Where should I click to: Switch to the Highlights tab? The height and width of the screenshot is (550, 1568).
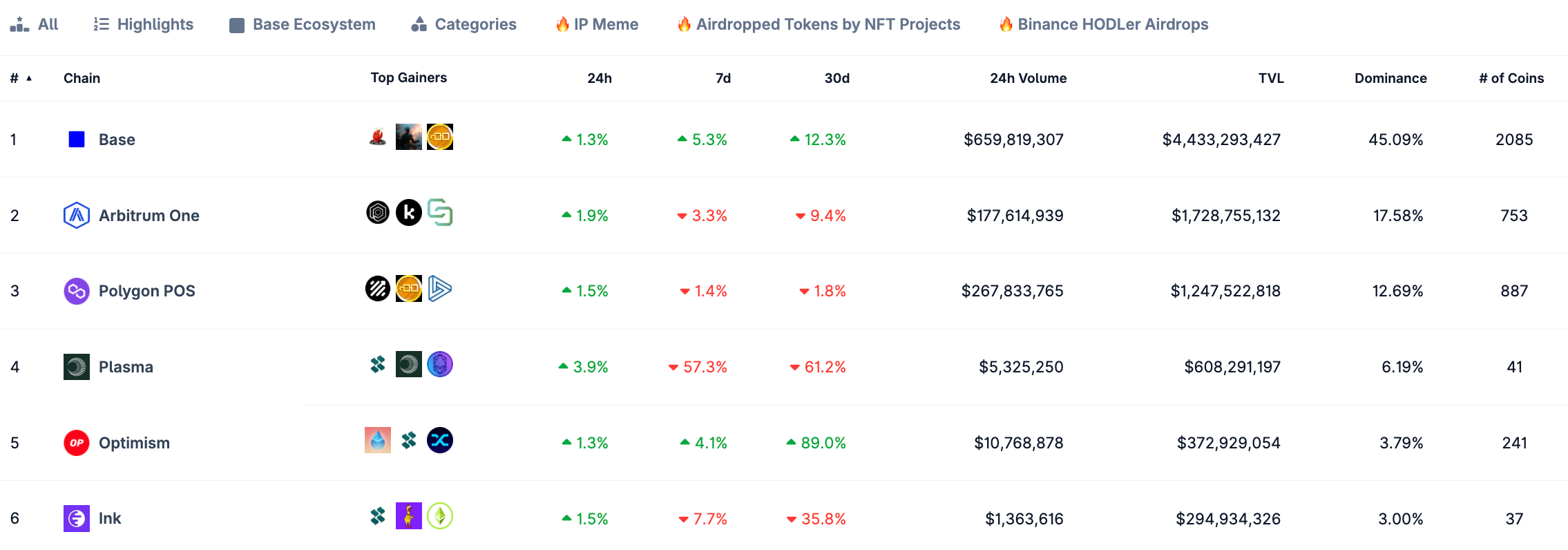(x=144, y=25)
